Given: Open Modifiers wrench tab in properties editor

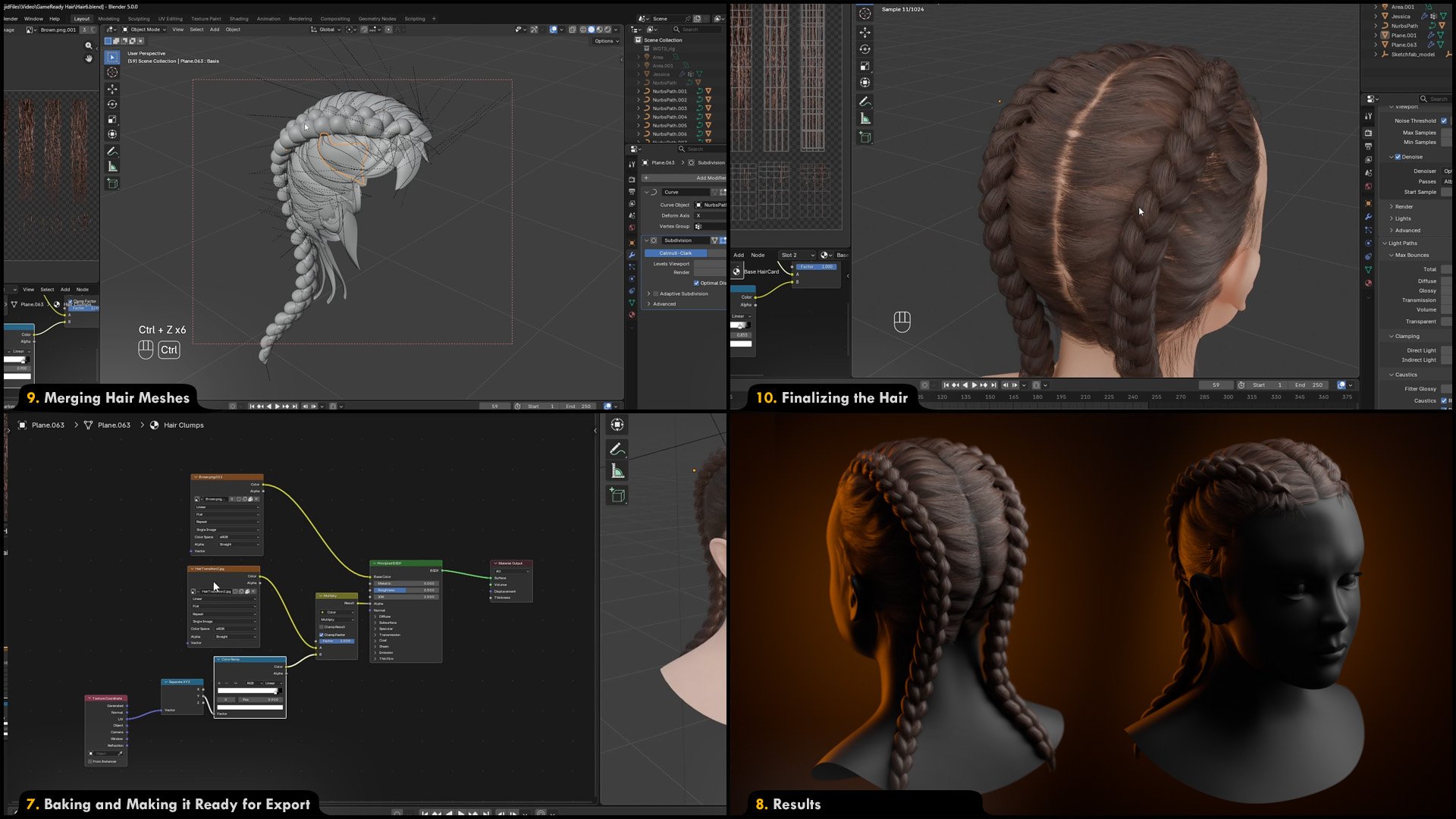Looking at the screenshot, I should pyautogui.click(x=632, y=255).
